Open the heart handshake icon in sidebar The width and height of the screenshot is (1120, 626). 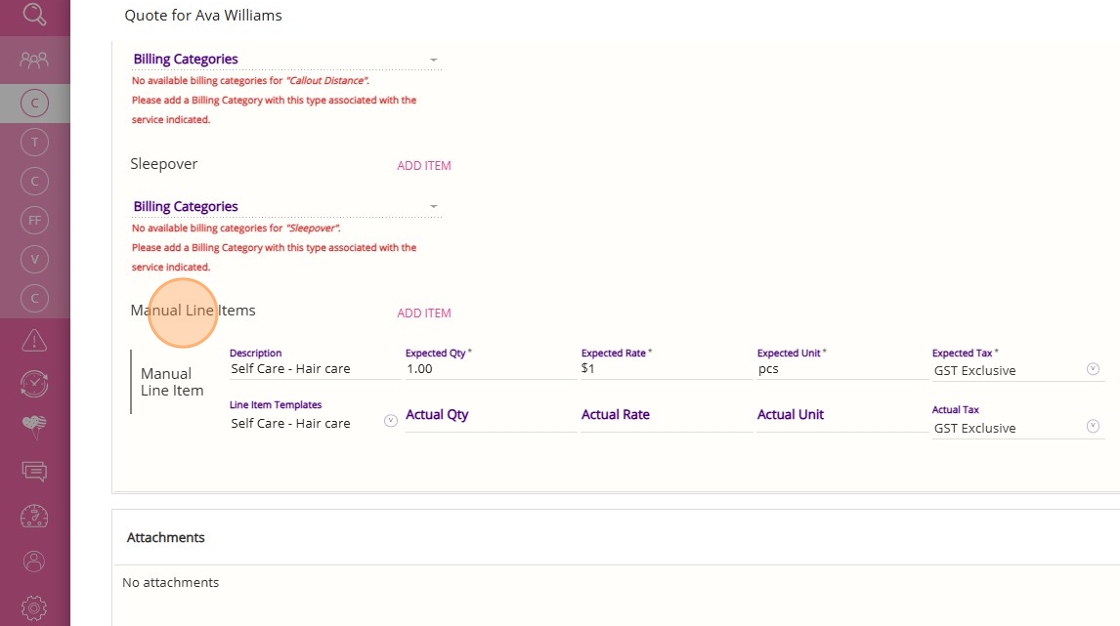(x=34, y=427)
